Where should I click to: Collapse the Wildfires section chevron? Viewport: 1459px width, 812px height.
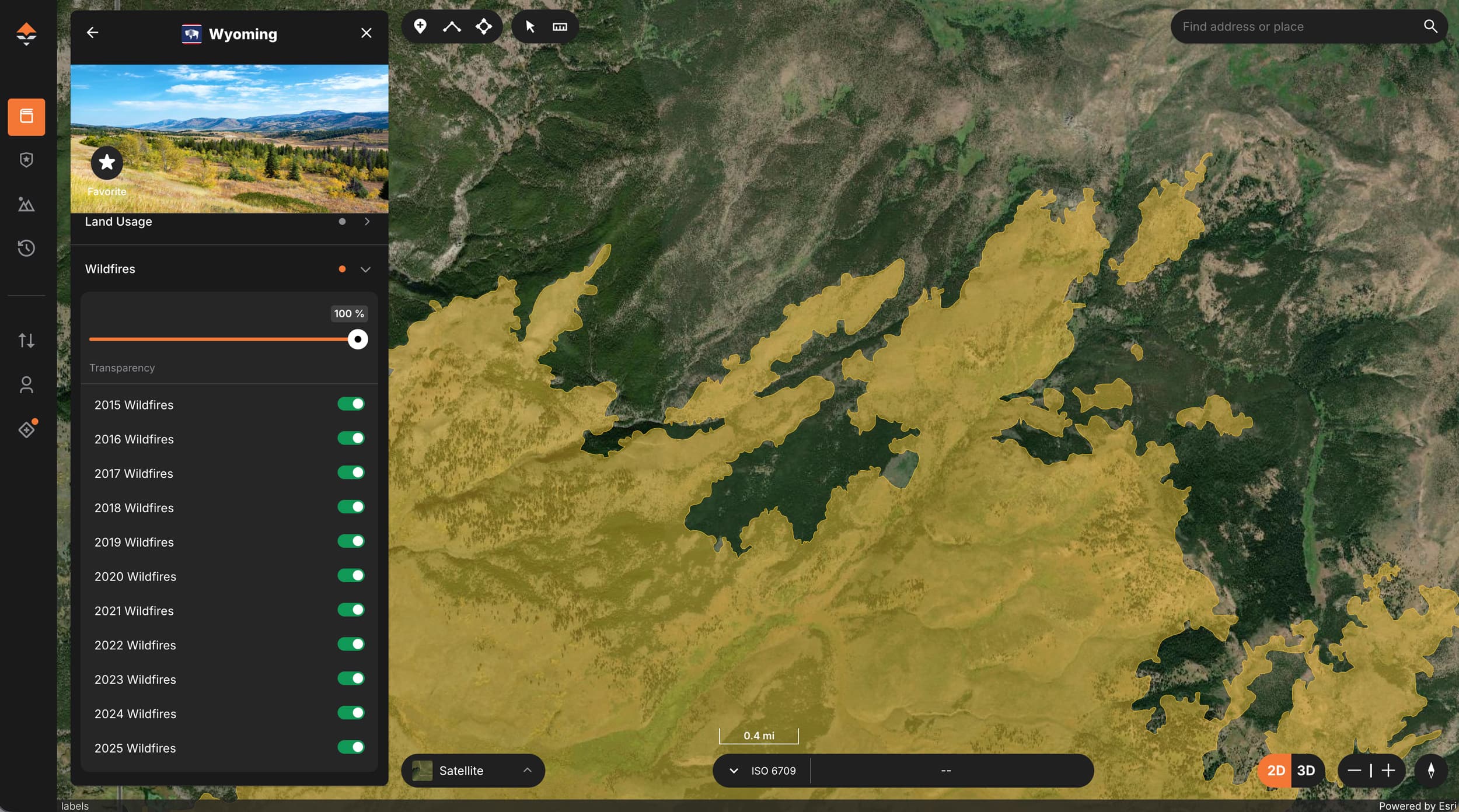pos(365,269)
